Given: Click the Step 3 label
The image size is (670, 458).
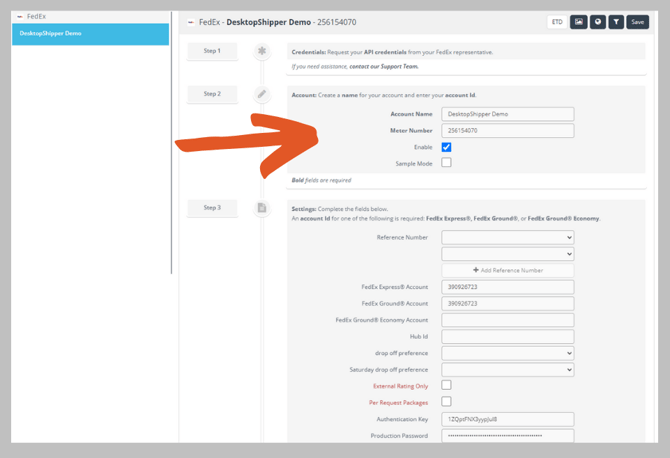Looking at the screenshot, I should 212,208.
